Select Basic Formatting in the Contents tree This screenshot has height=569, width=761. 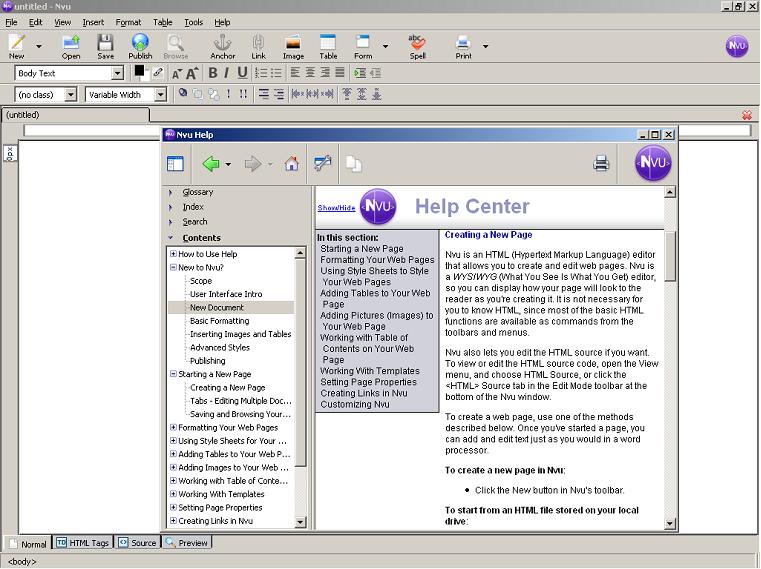[219, 321]
